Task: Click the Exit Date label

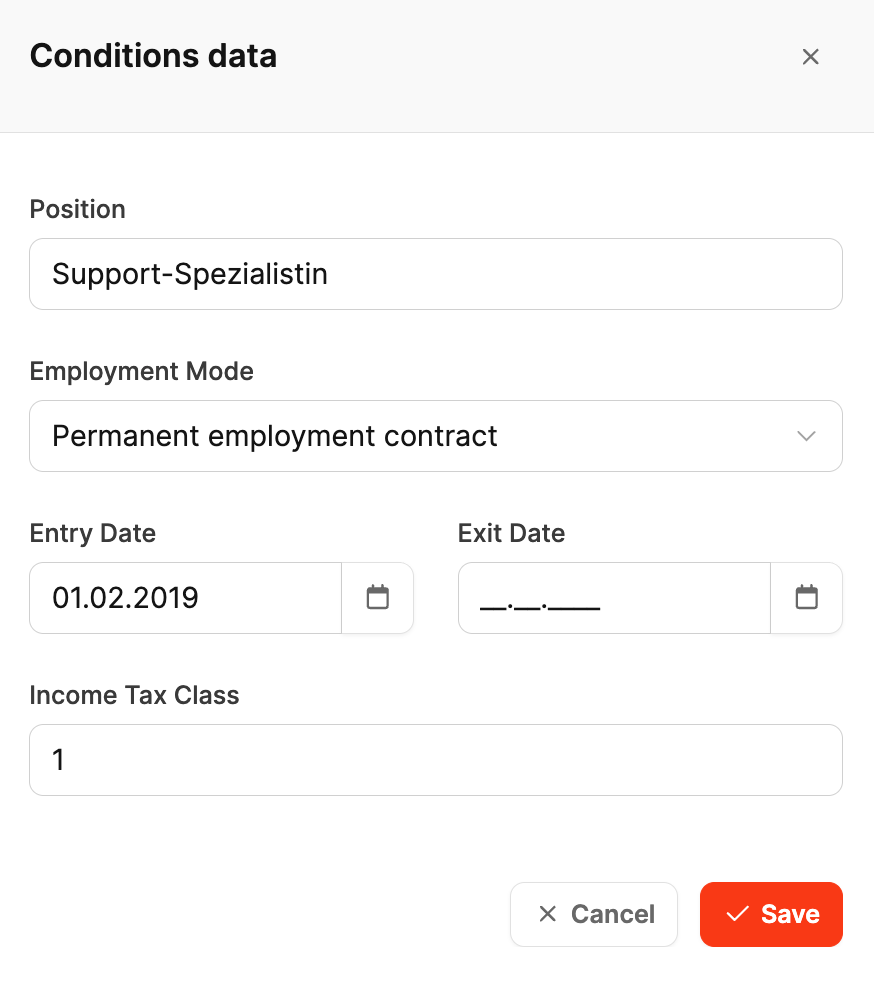Action: 511,533
